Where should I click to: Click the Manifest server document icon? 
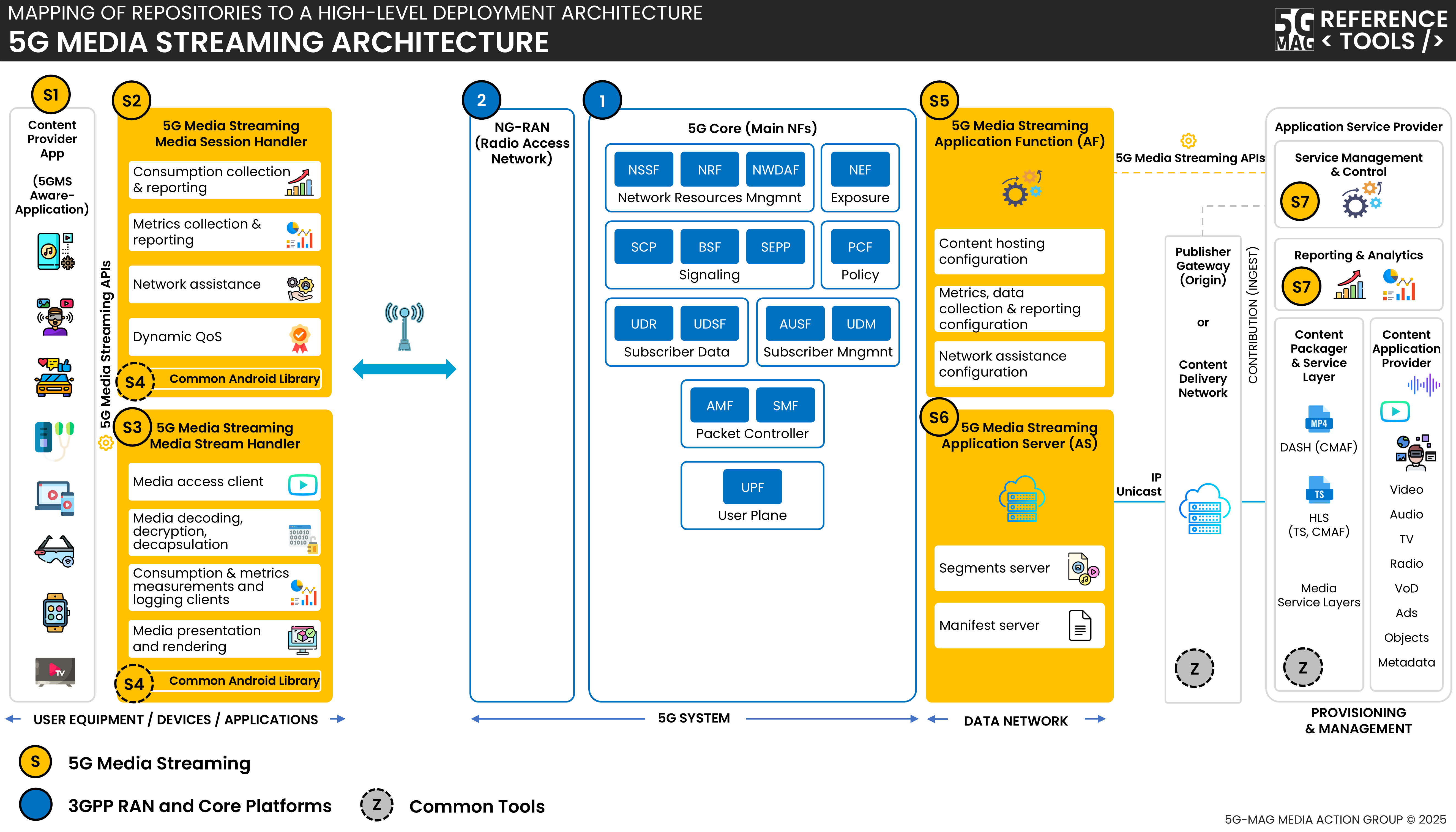[1080, 625]
